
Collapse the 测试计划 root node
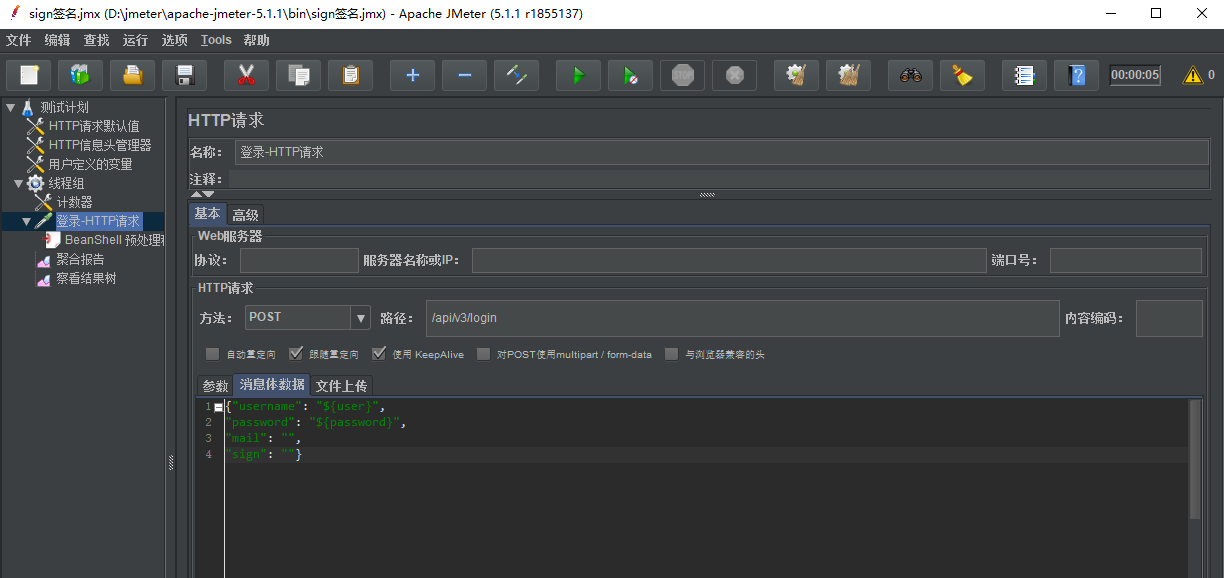[10, 107]
